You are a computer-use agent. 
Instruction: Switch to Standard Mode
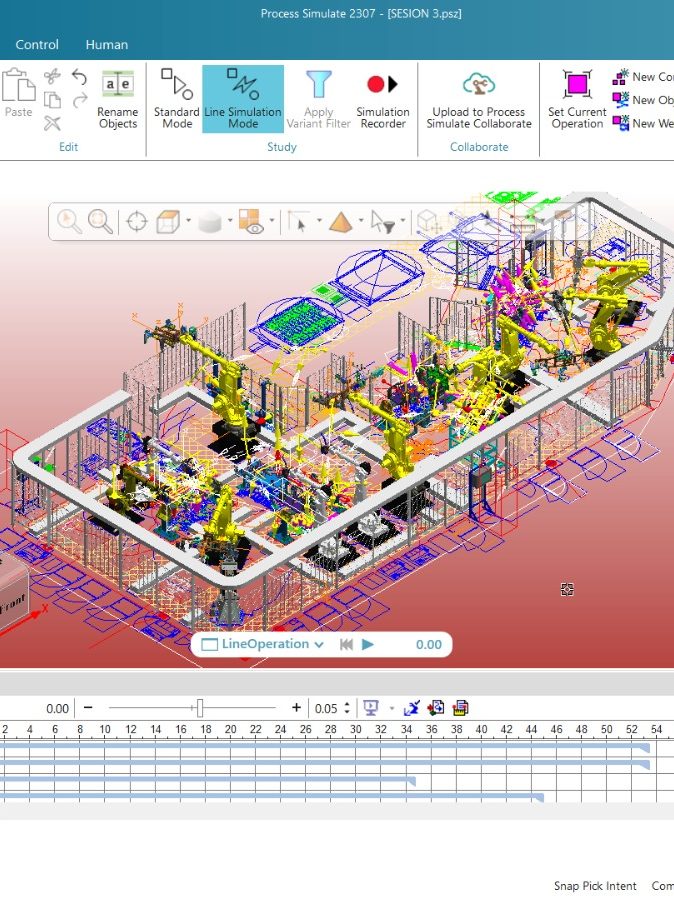click(177, 100)
